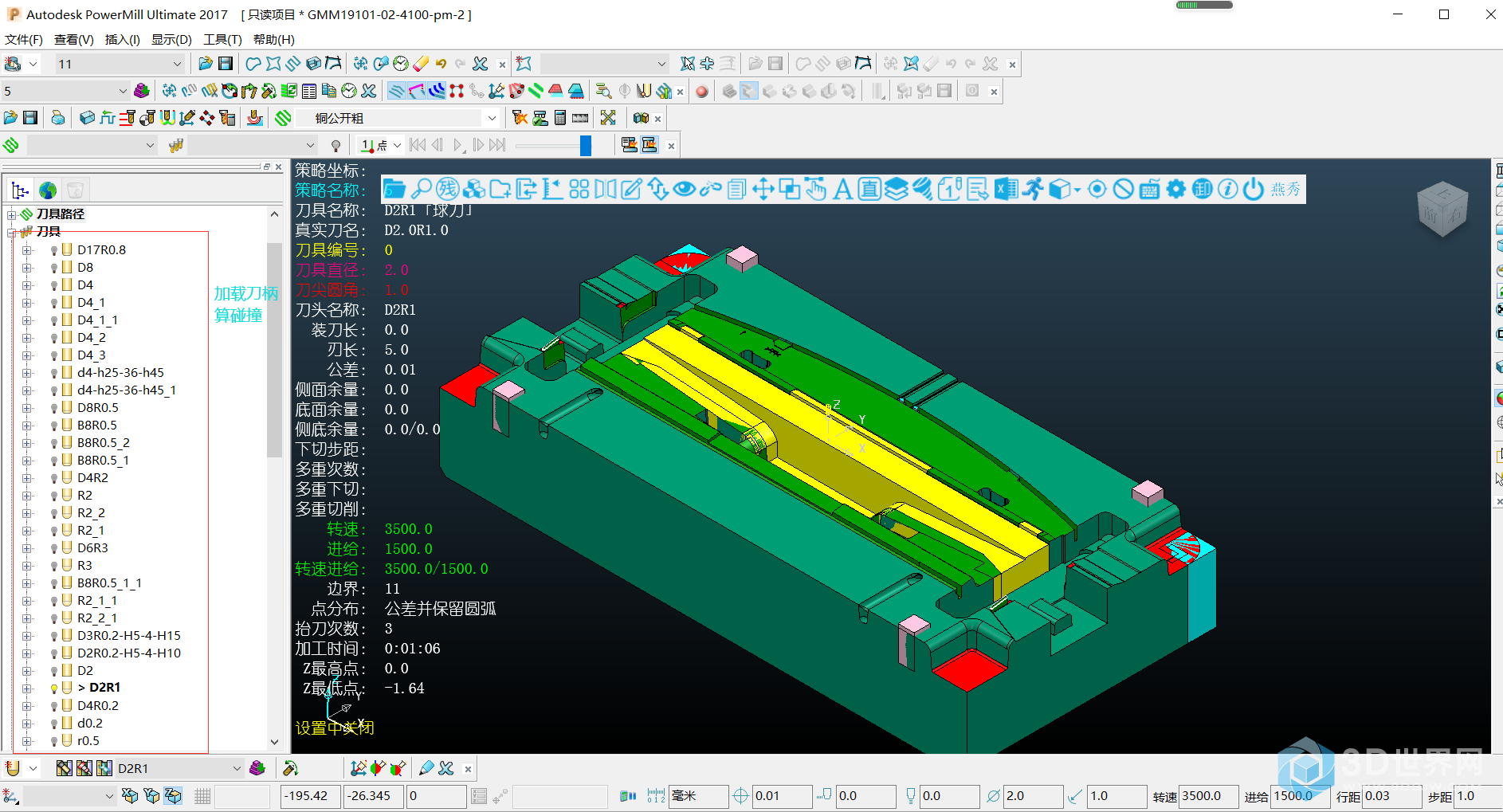
Task: Click the four-way move arrows icon in blue toolbar
Action: coord(763,189)
